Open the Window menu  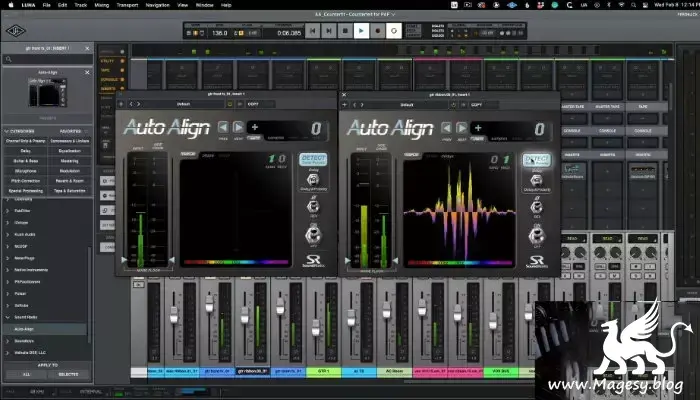[204, 5]
